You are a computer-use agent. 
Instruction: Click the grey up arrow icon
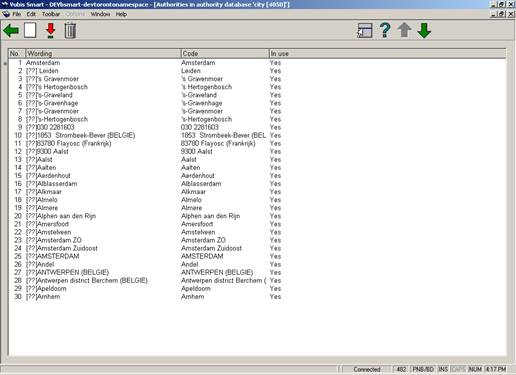[x=404, y=30]
